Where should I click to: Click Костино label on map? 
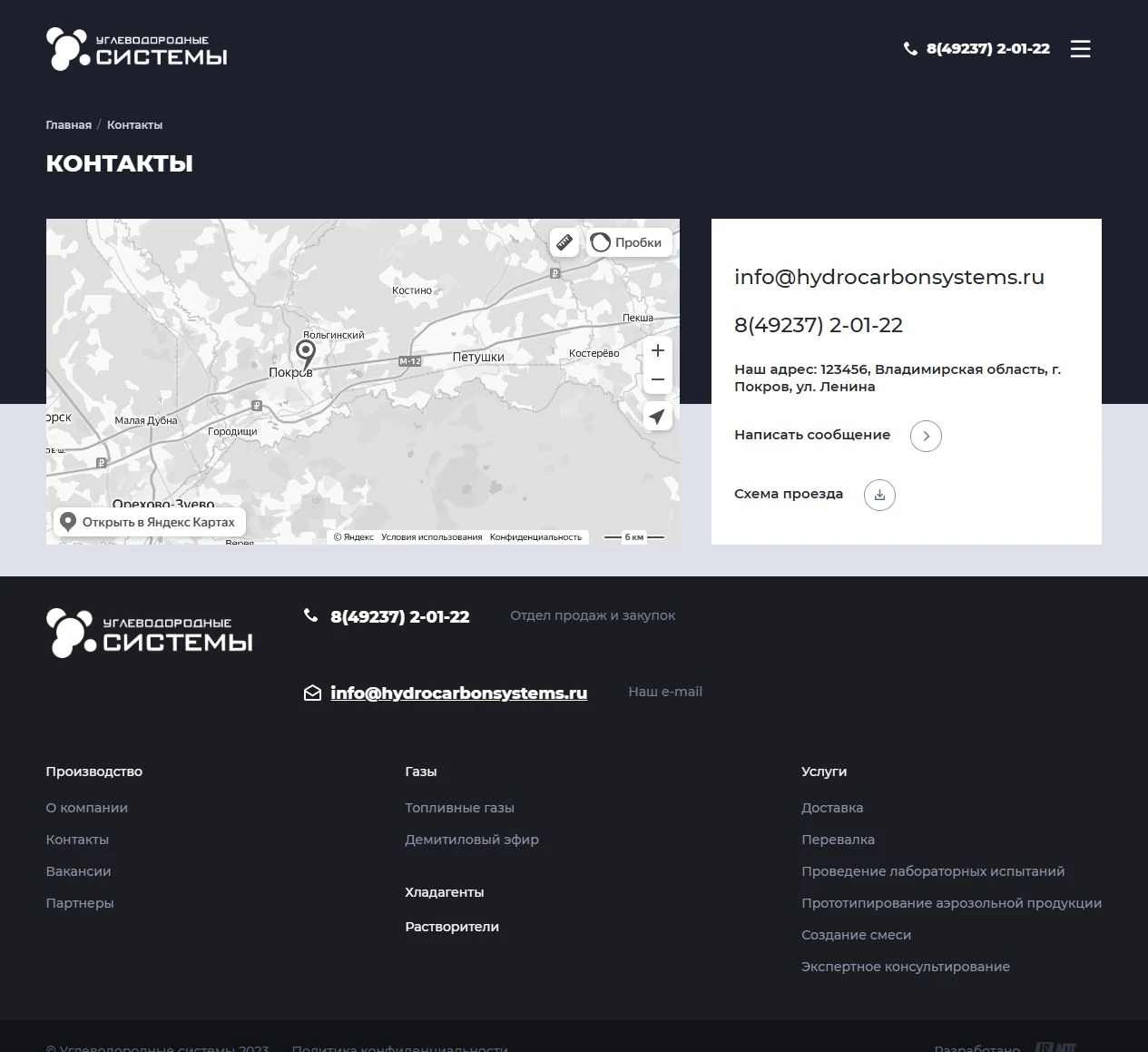click(412, 290)
